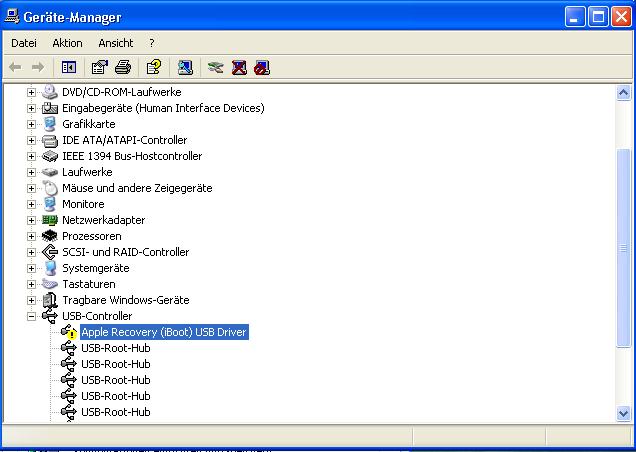The image size is (636, 452).
Task: Click the Update driver toolbar icon
Action: (x=216, y=67)
